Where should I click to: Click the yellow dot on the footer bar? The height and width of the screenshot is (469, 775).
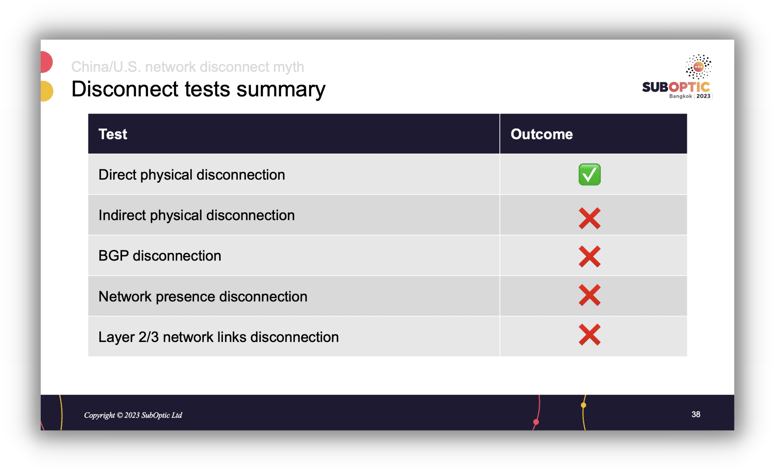tap(583, 405)
